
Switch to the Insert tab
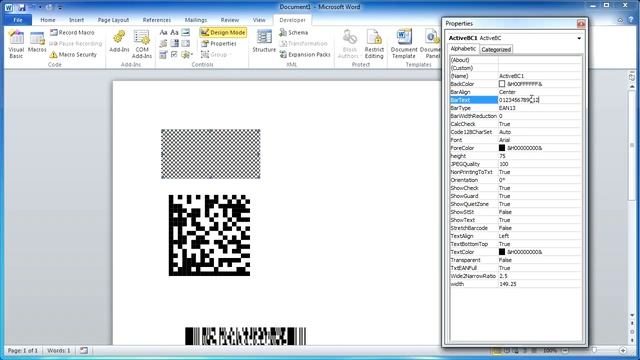coord(76,20)
